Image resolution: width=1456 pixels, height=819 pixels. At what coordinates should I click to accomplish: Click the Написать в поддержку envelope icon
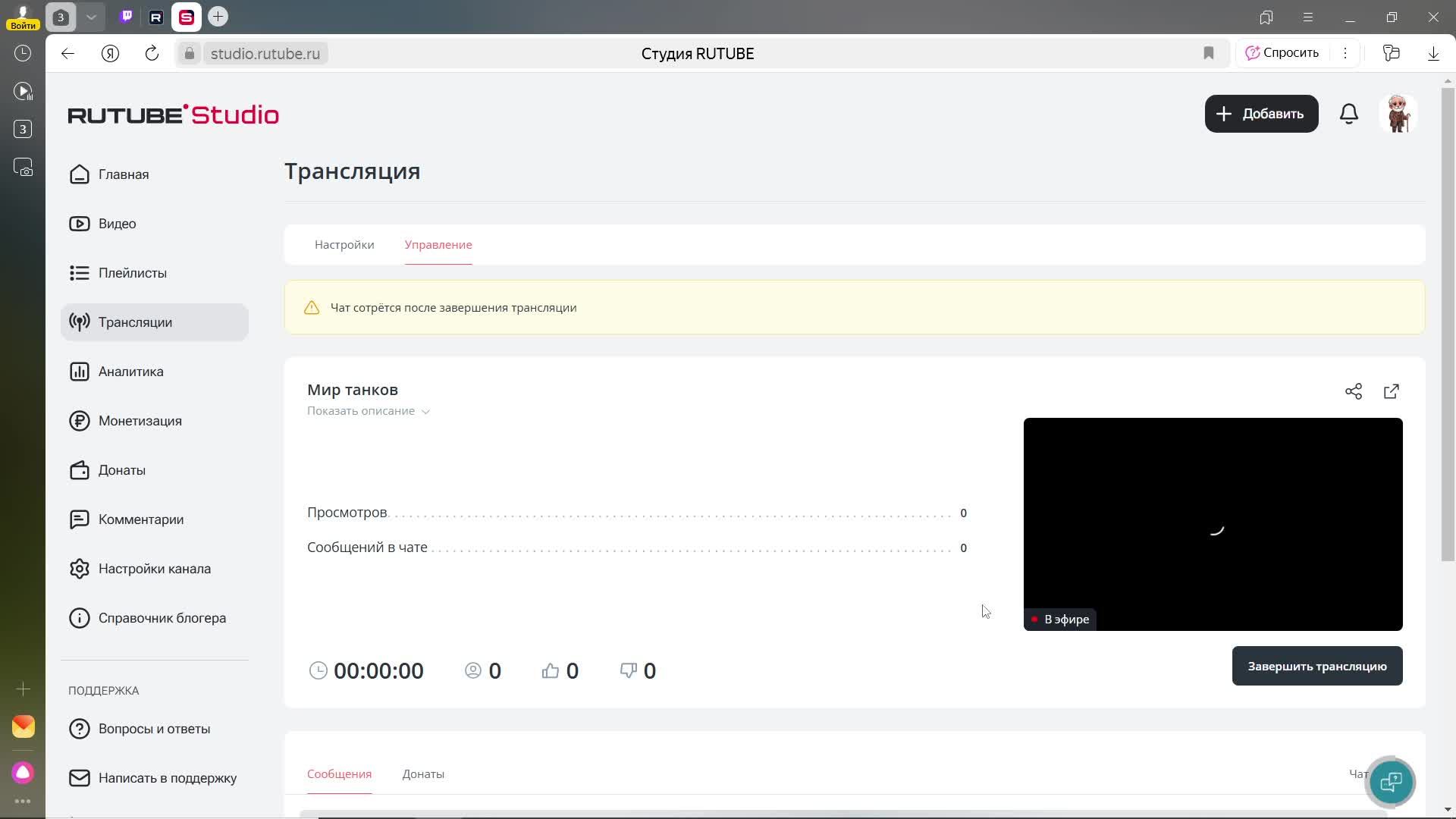coord(80,778)
